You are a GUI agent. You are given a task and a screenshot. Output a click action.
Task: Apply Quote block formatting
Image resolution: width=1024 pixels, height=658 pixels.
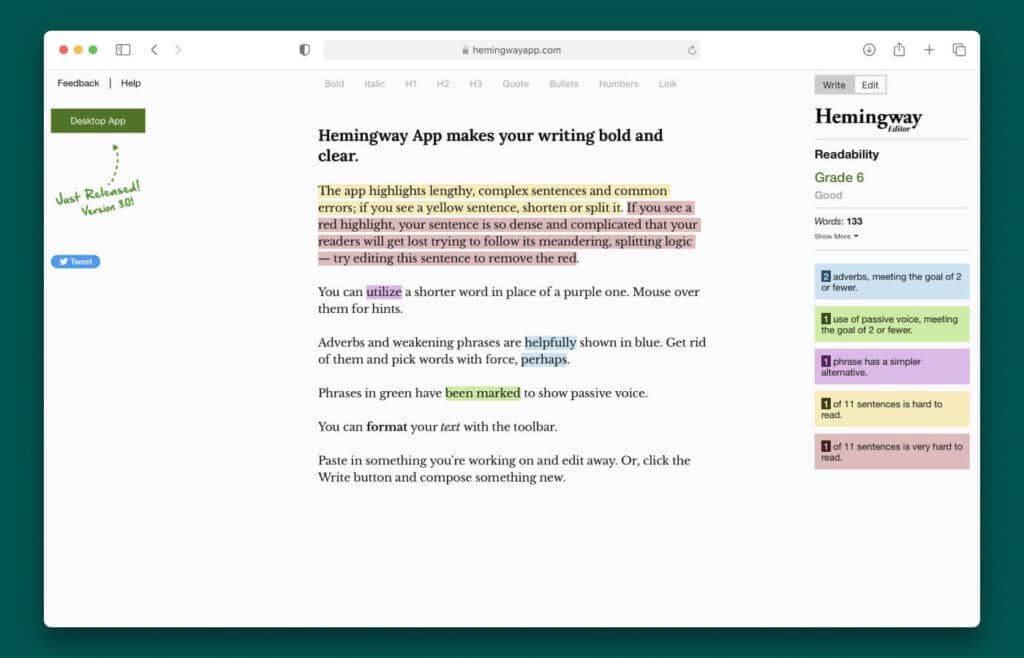(515, 84)
